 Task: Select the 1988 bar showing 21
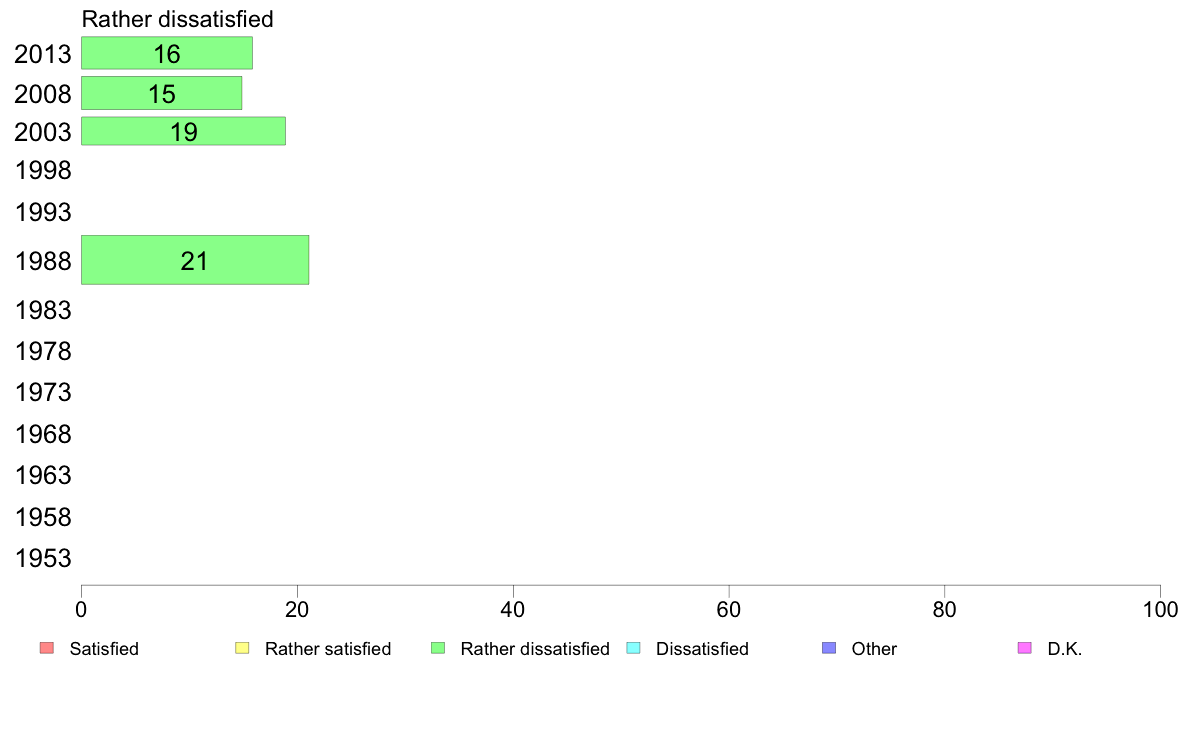[x=195, y=260]
